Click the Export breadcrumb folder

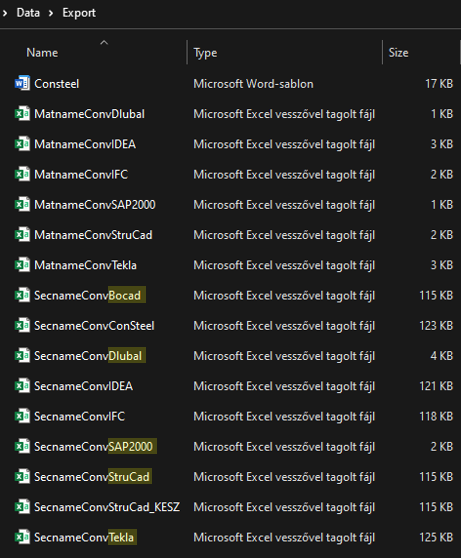[x=79, y=13]
